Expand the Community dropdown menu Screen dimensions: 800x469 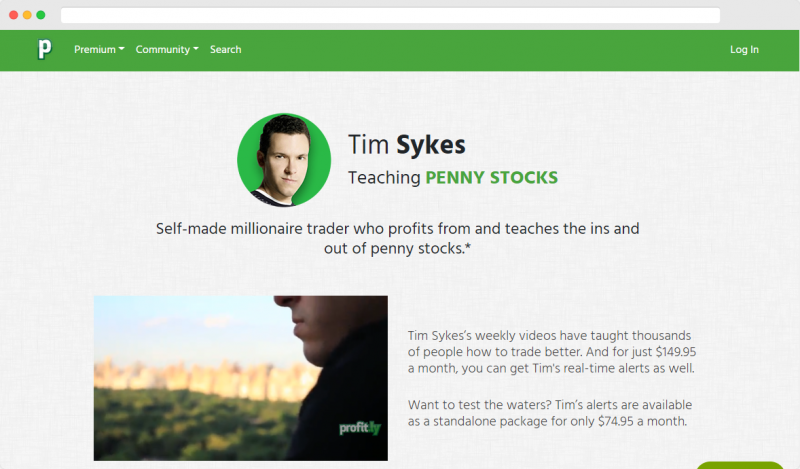pos(167,50)
